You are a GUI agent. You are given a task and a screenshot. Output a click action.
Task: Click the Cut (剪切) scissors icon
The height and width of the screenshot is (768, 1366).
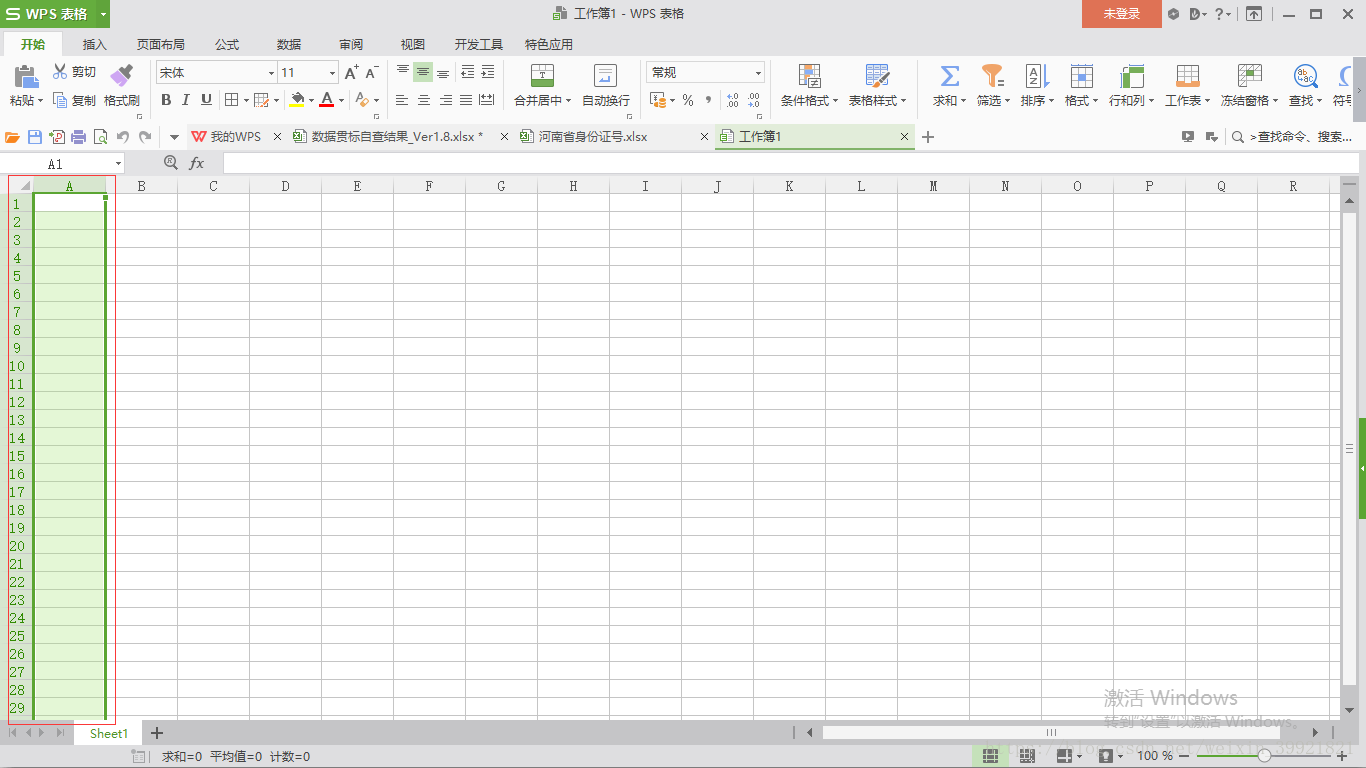(60, 72)
